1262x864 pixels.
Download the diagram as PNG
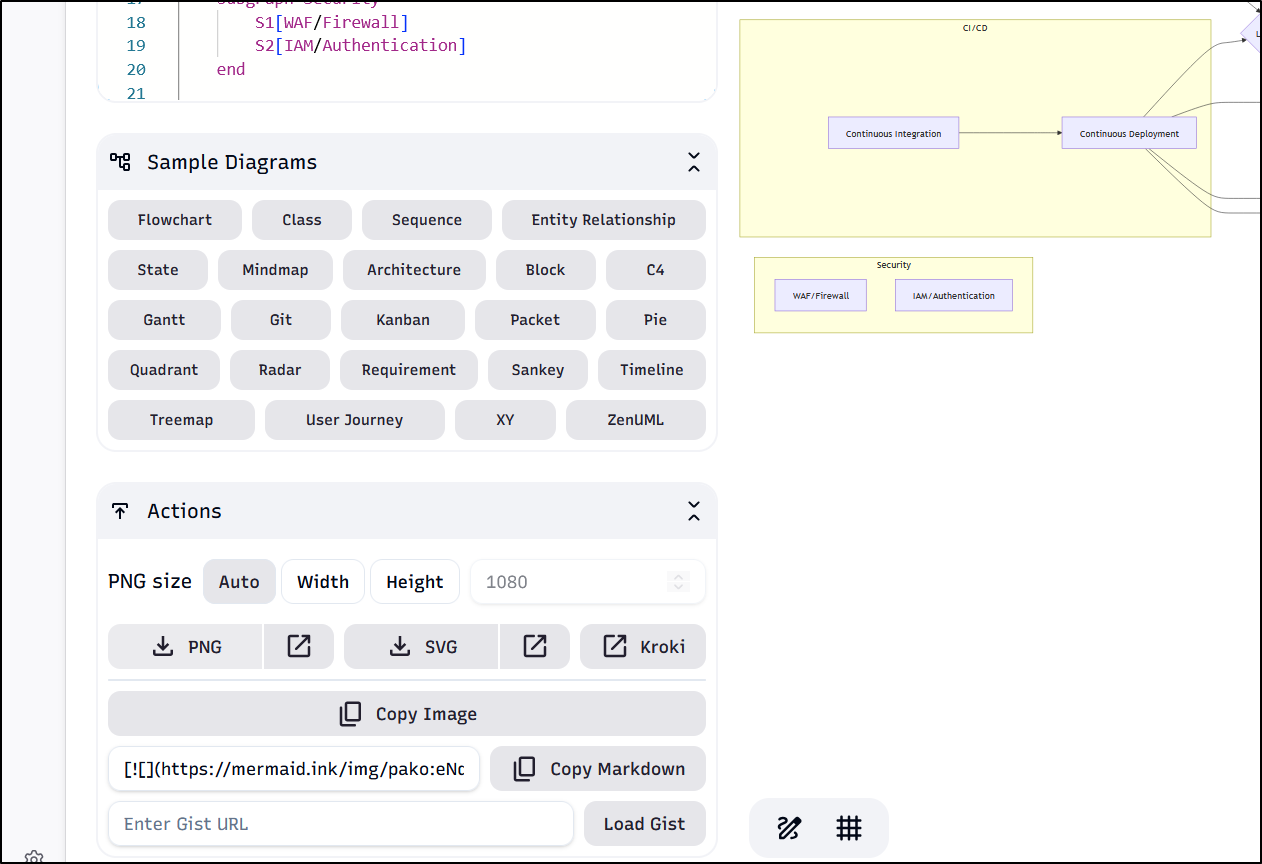(186, 647)
